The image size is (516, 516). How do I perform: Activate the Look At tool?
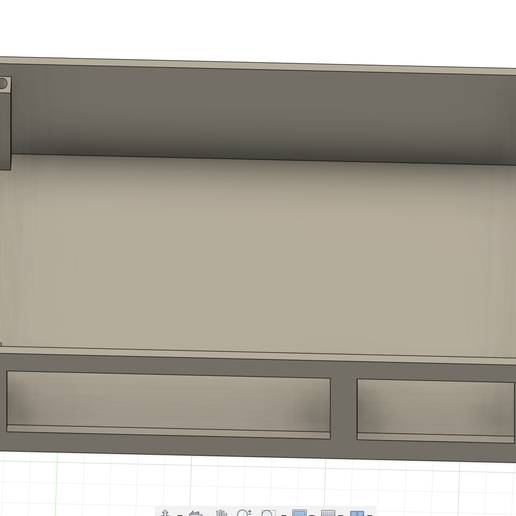(196, 513)
